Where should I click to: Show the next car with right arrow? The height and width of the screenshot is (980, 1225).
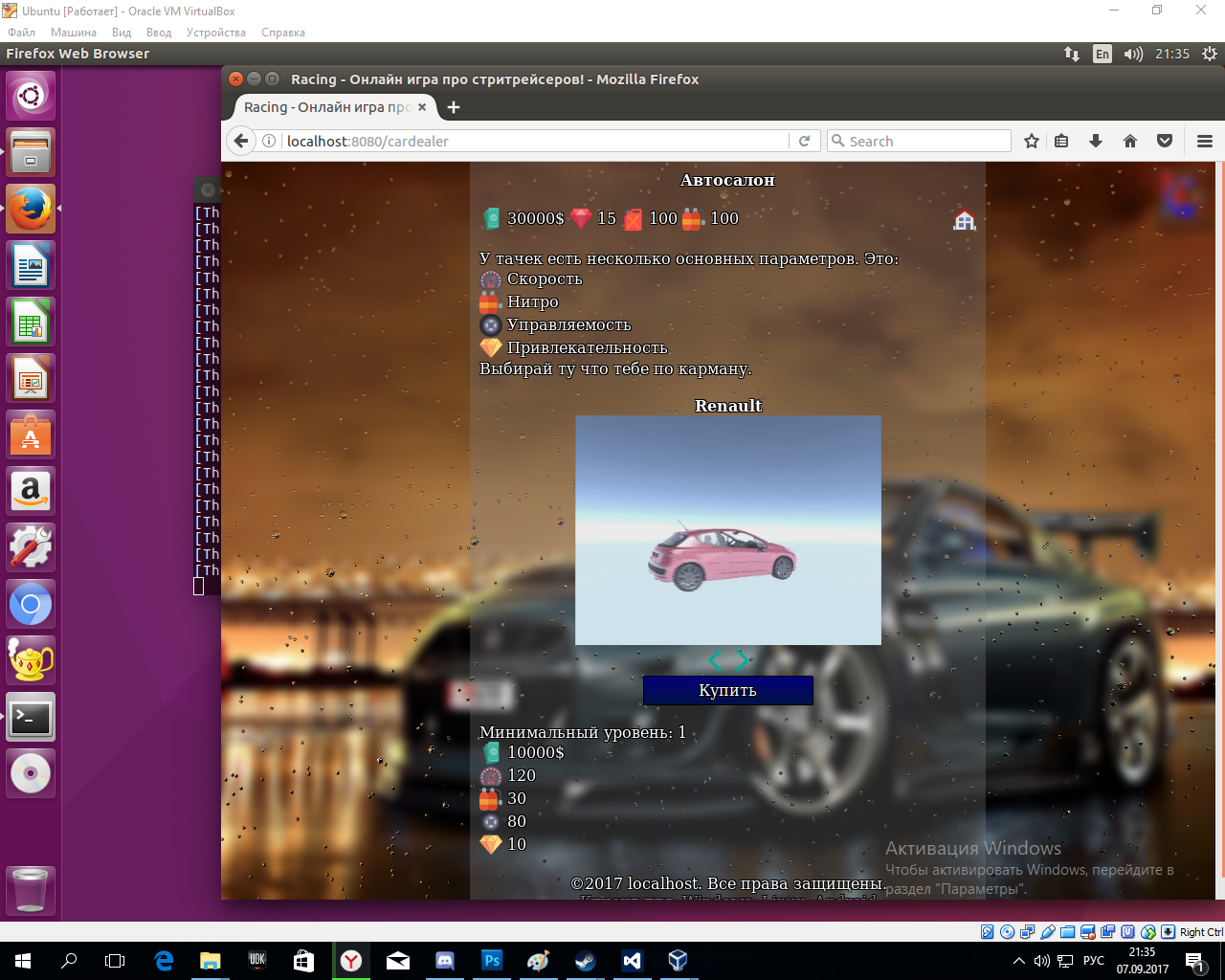point(743,660)
